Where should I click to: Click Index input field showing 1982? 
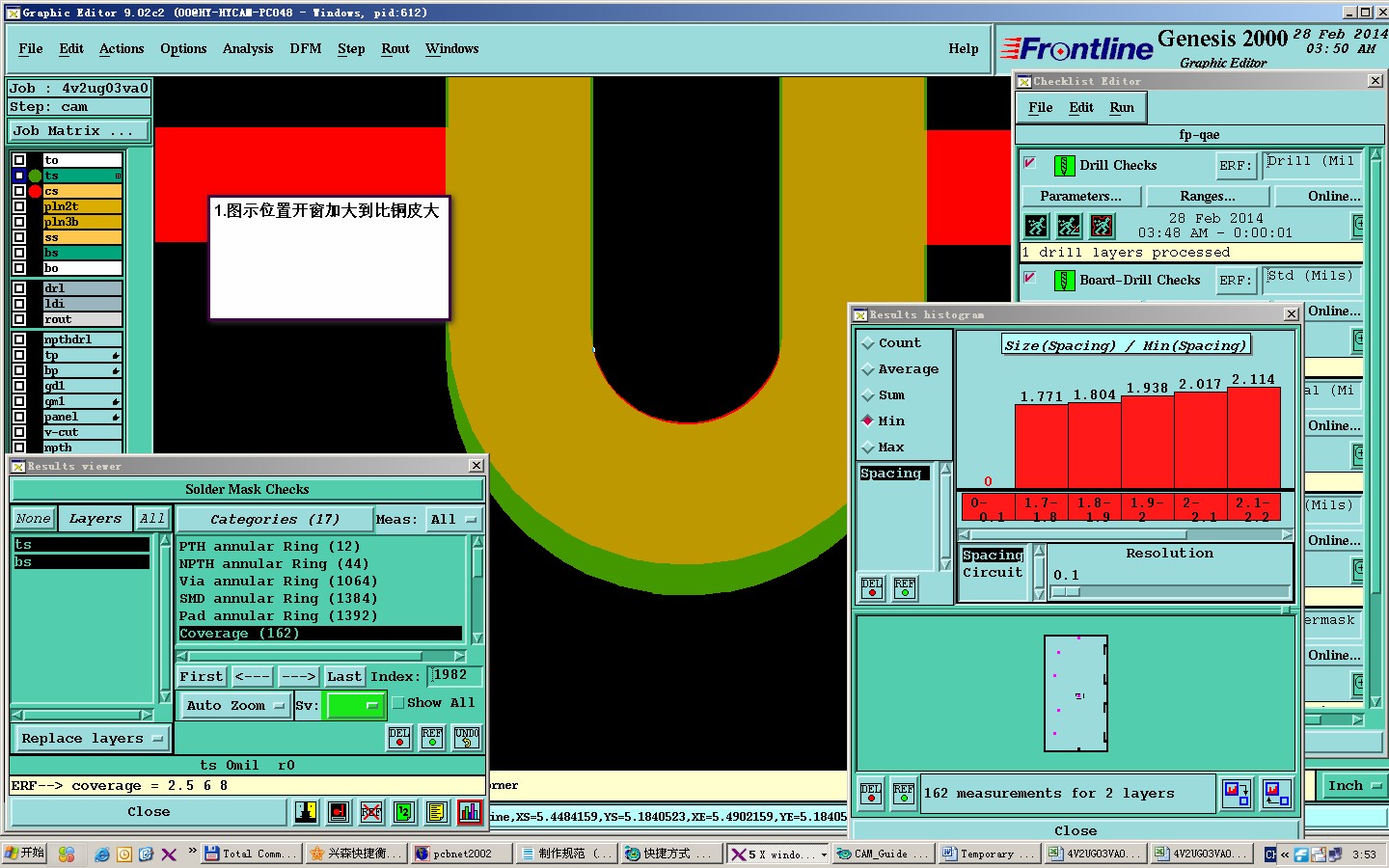(455, 676)
